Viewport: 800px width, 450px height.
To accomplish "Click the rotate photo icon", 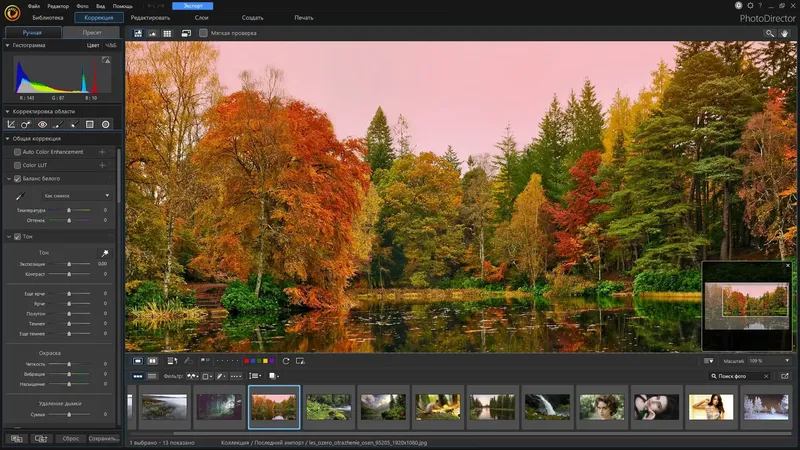I will (286, 360).
